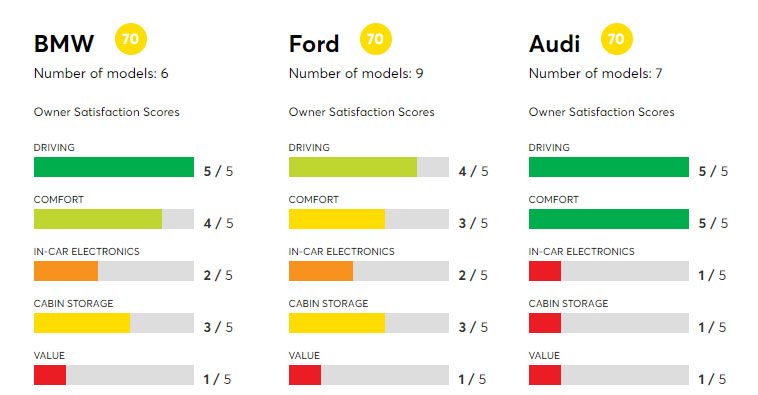Click Ford's light-green Driving score bar
758x395 pixels.
tap(353, 167)
